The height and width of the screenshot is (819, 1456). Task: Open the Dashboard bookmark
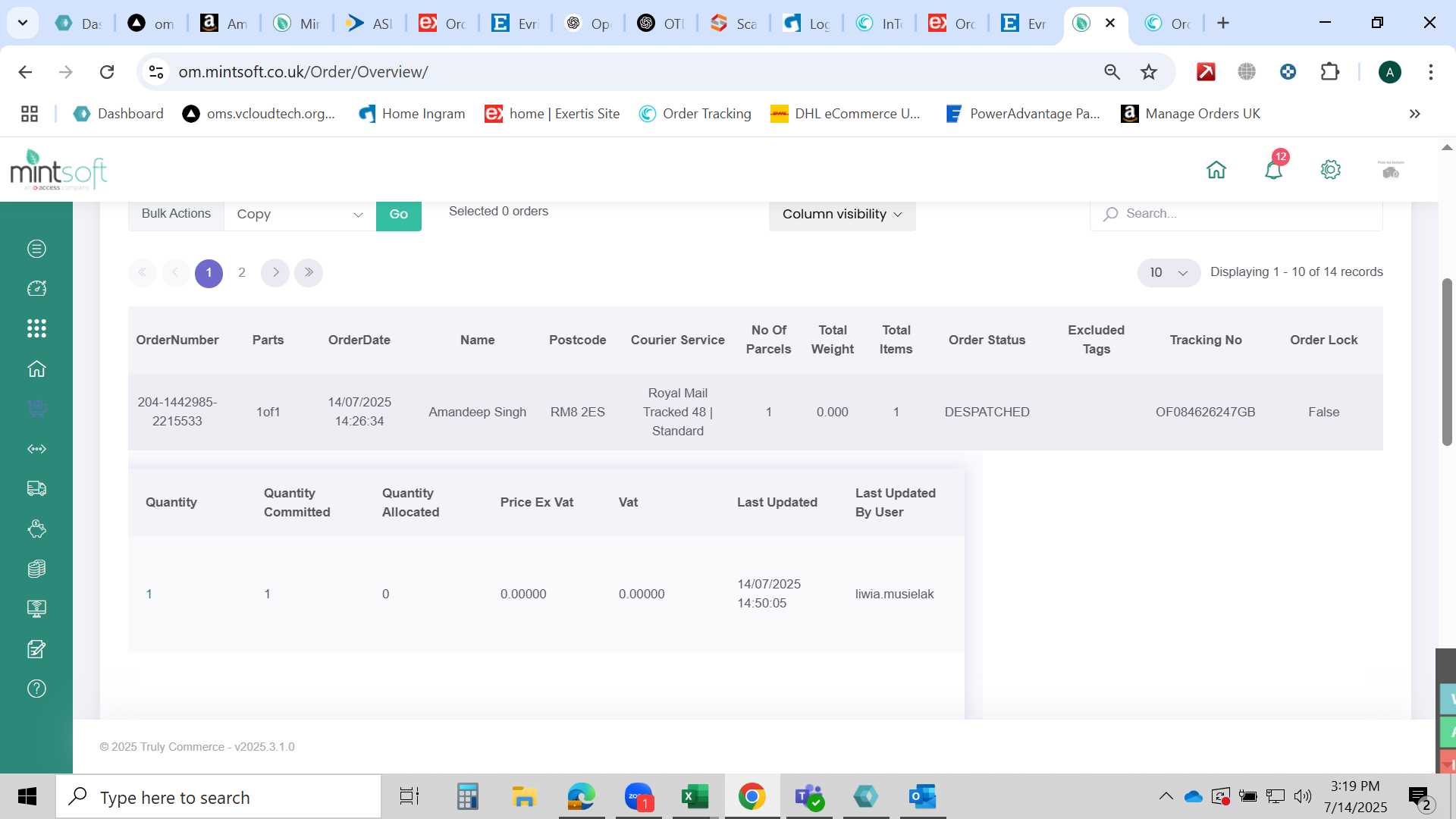118,114
